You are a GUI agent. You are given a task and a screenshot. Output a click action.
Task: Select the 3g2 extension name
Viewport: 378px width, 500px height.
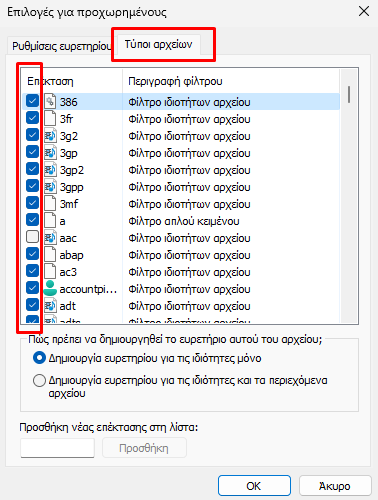pos(69,136)
